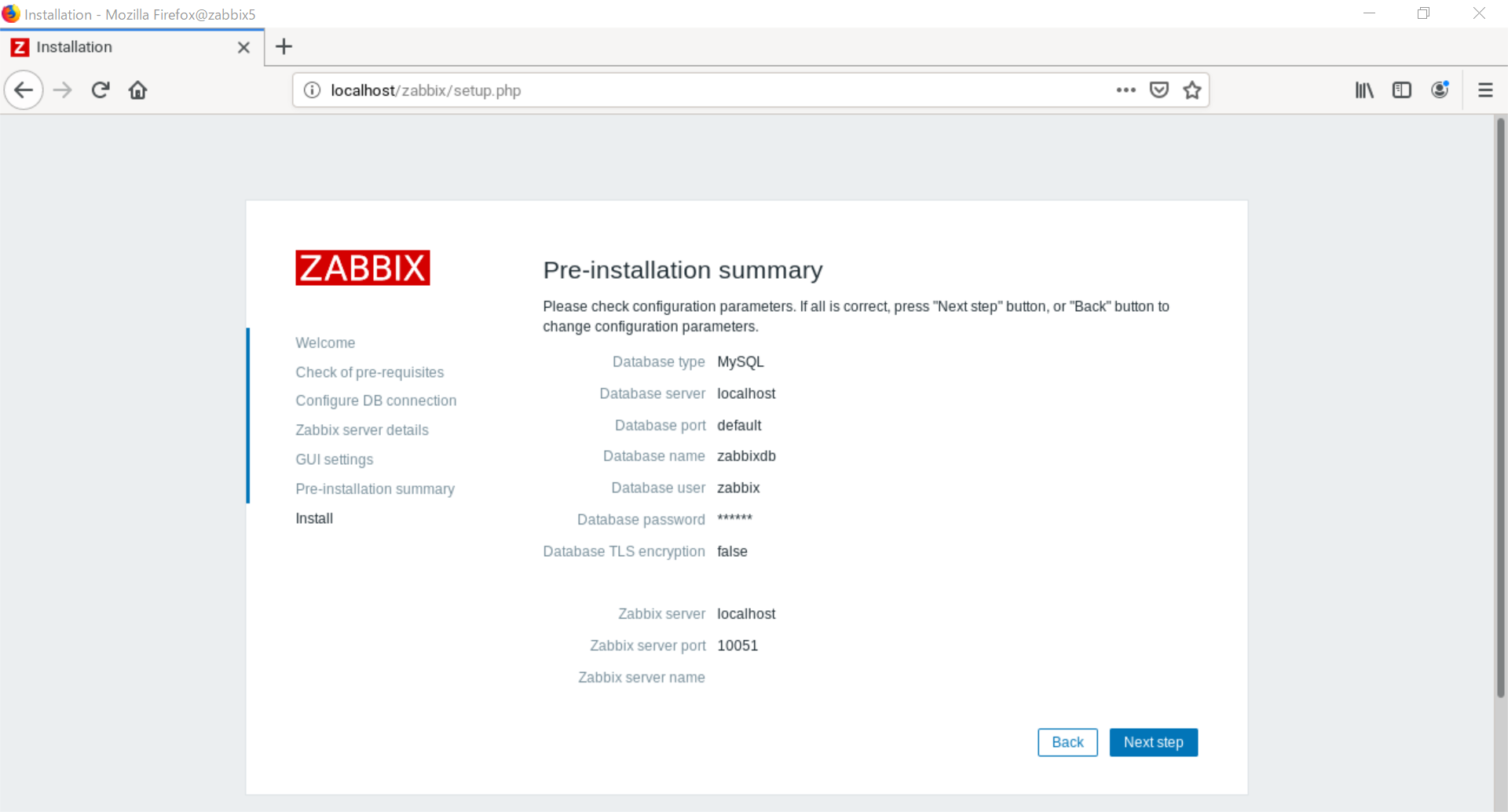Click the Database TLS encryption label
The width and height of the screenshot is (1508, 812).
[624, 551]
